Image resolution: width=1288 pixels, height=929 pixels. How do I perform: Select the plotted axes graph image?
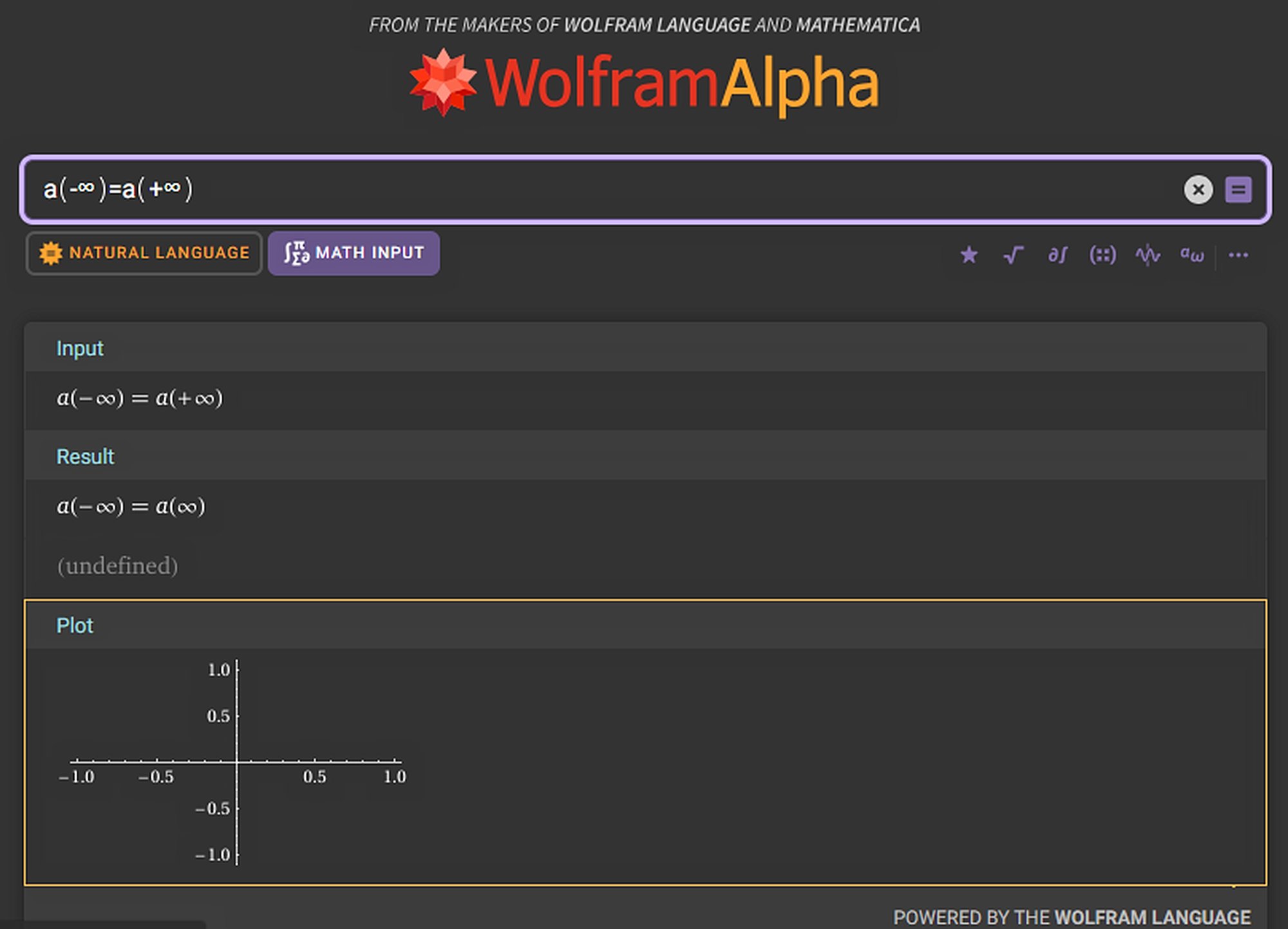(236, 762)
